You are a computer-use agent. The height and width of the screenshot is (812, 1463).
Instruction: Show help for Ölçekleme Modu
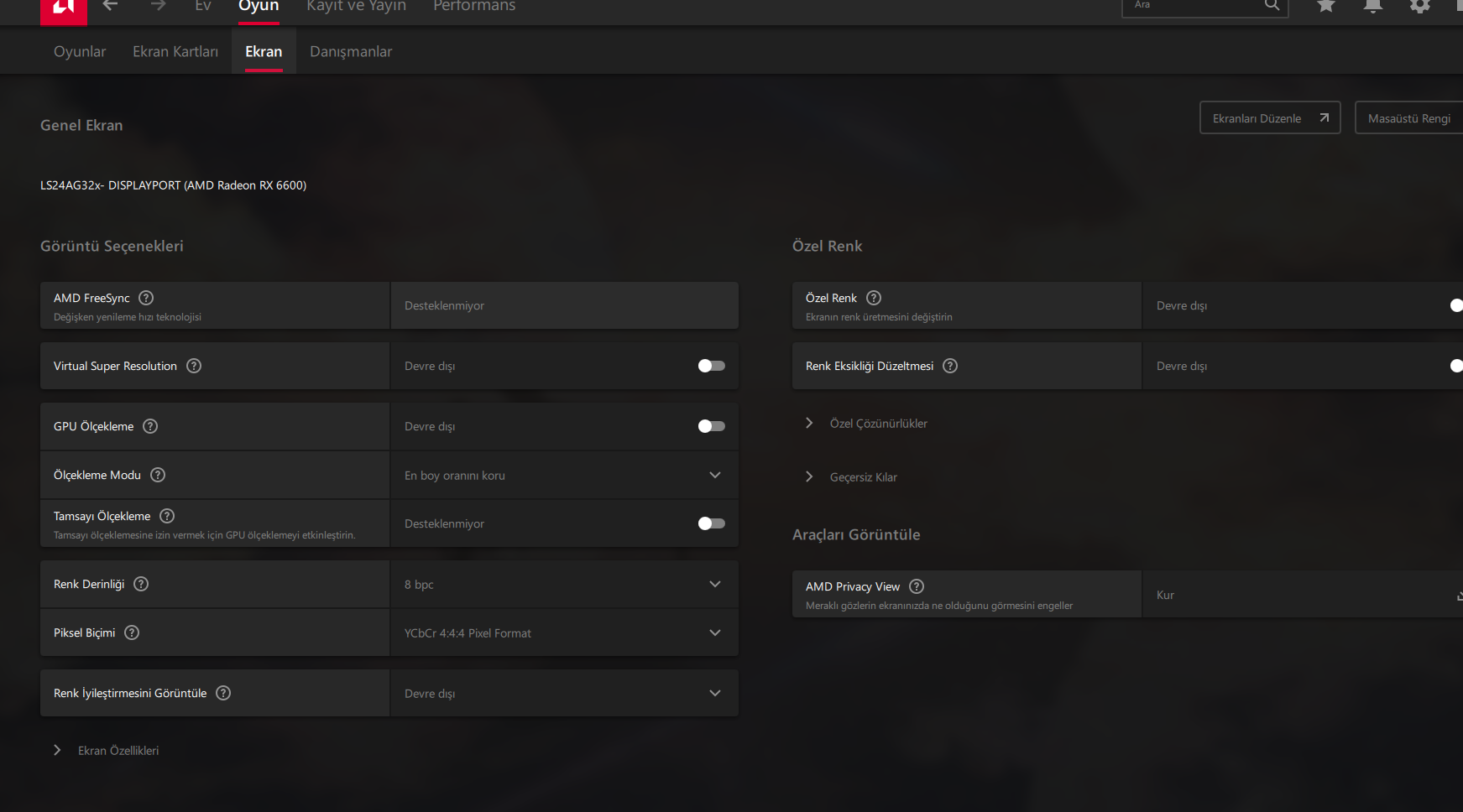click(x=158, y=475)
